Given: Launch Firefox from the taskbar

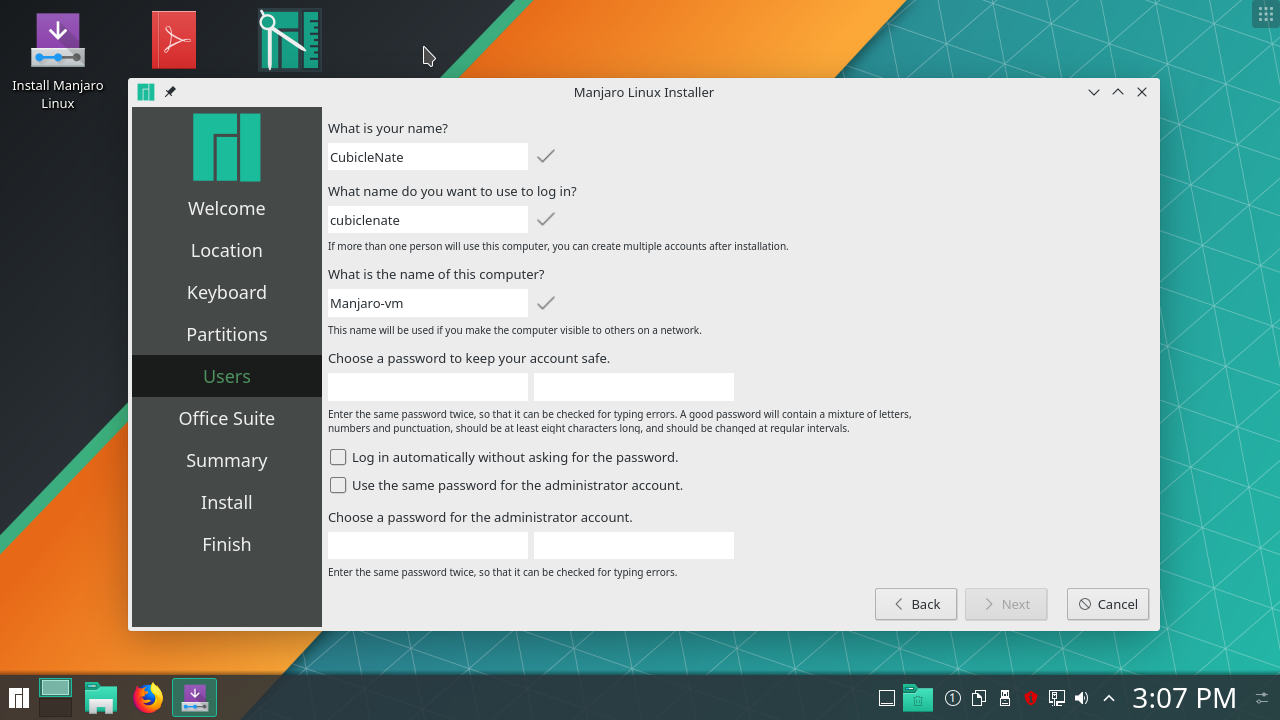Looking at the screenshot, I should pyautogui.click(x=147, y=697).
